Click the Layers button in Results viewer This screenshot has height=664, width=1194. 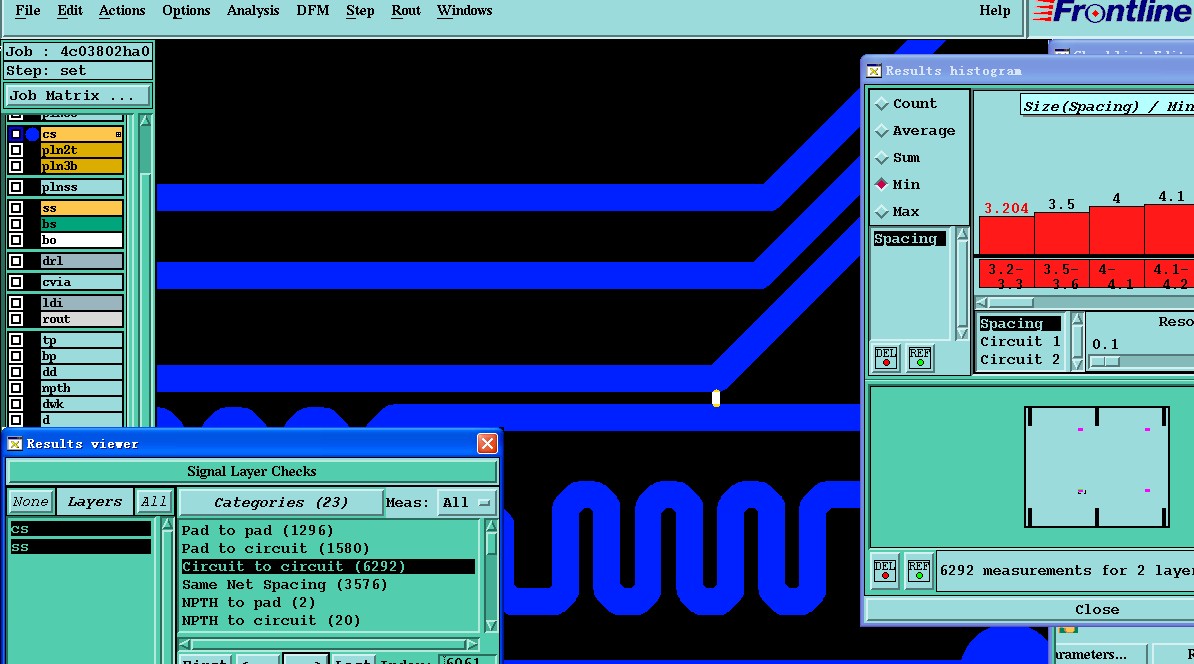pos(94,502)
